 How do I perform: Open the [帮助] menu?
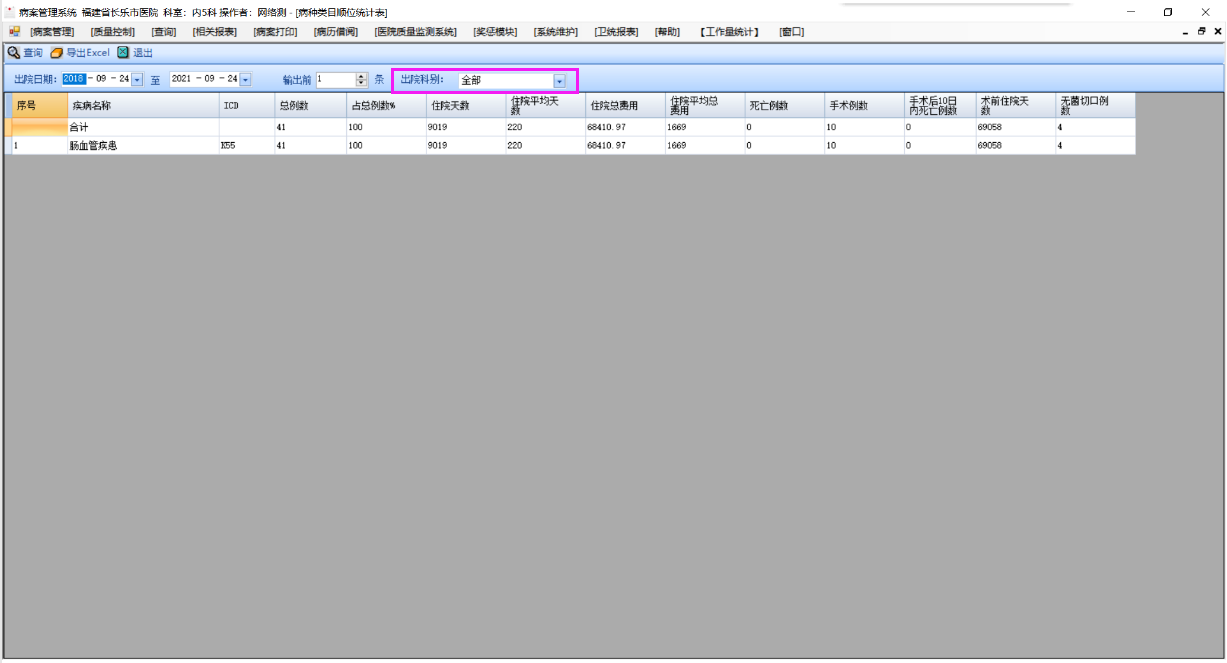(x=668, y=32)
